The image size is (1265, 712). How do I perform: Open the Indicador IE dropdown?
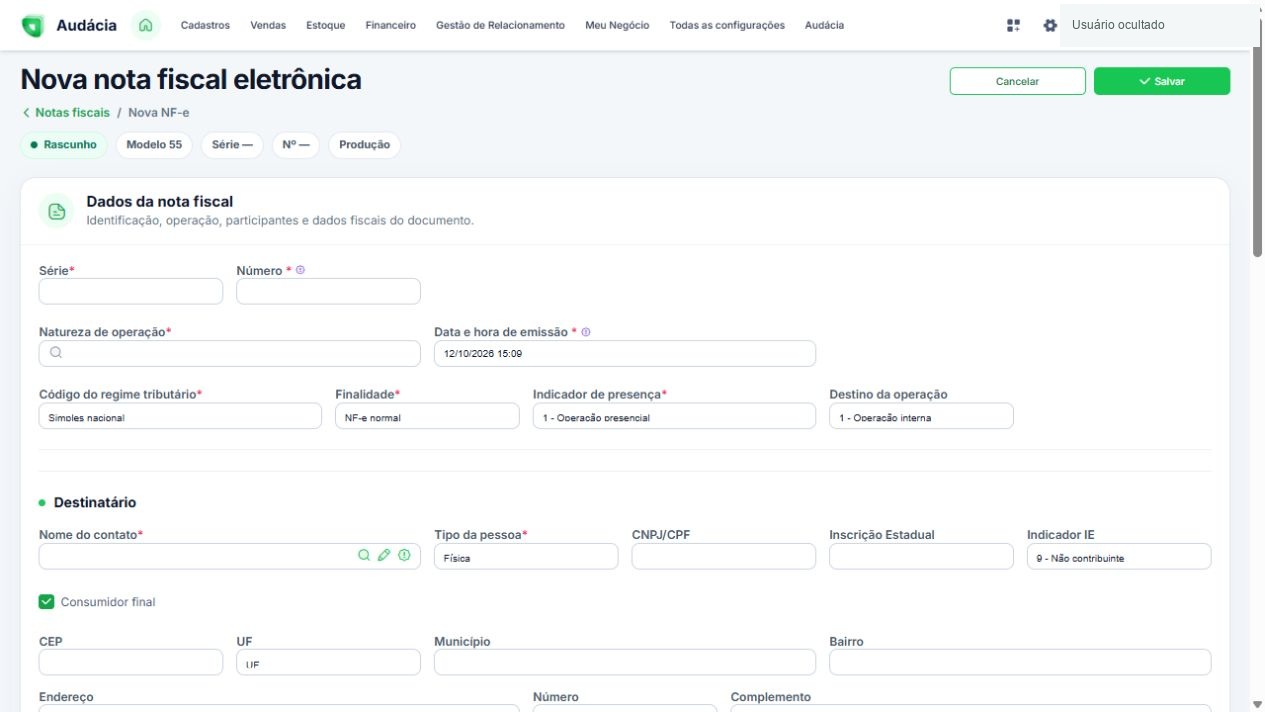pyautogui.click(x=1119, y=557)
